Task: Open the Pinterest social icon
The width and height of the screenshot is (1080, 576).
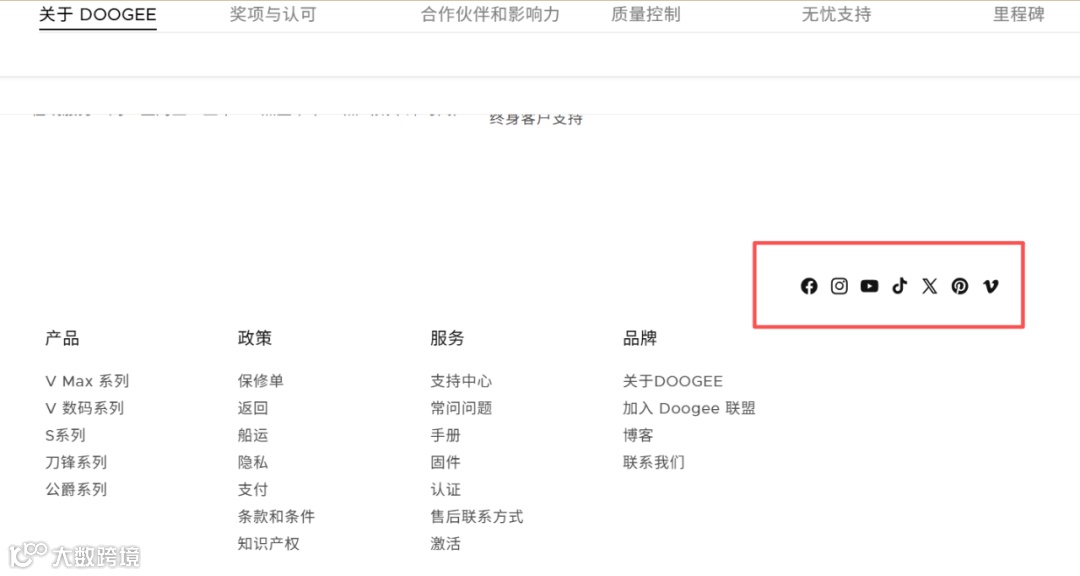Action: [959, 286]
